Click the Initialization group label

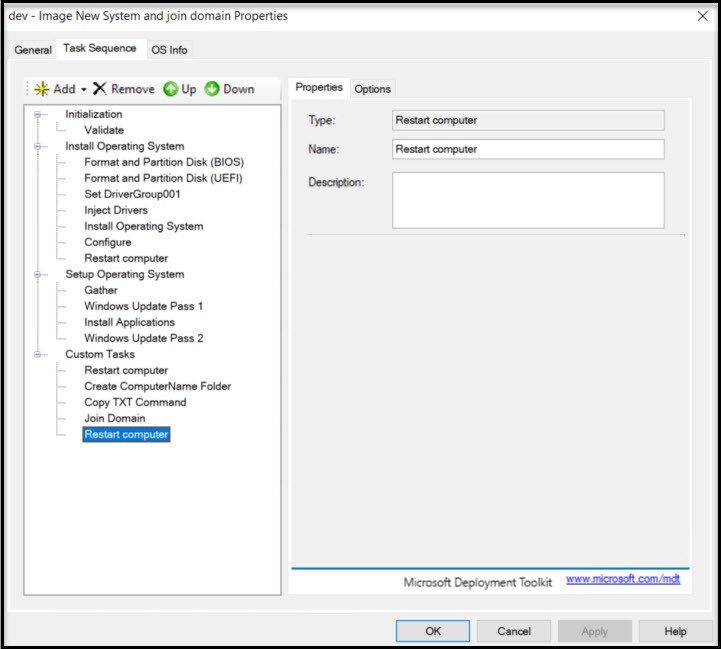coord(94,114)
